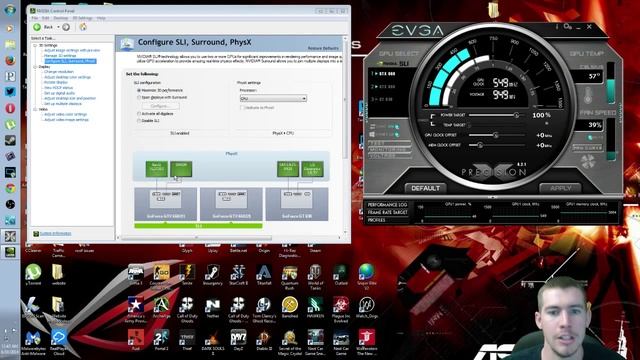Collapse the Video tree node
Viewport: 640px width, 360px height.
pos(35,109)
